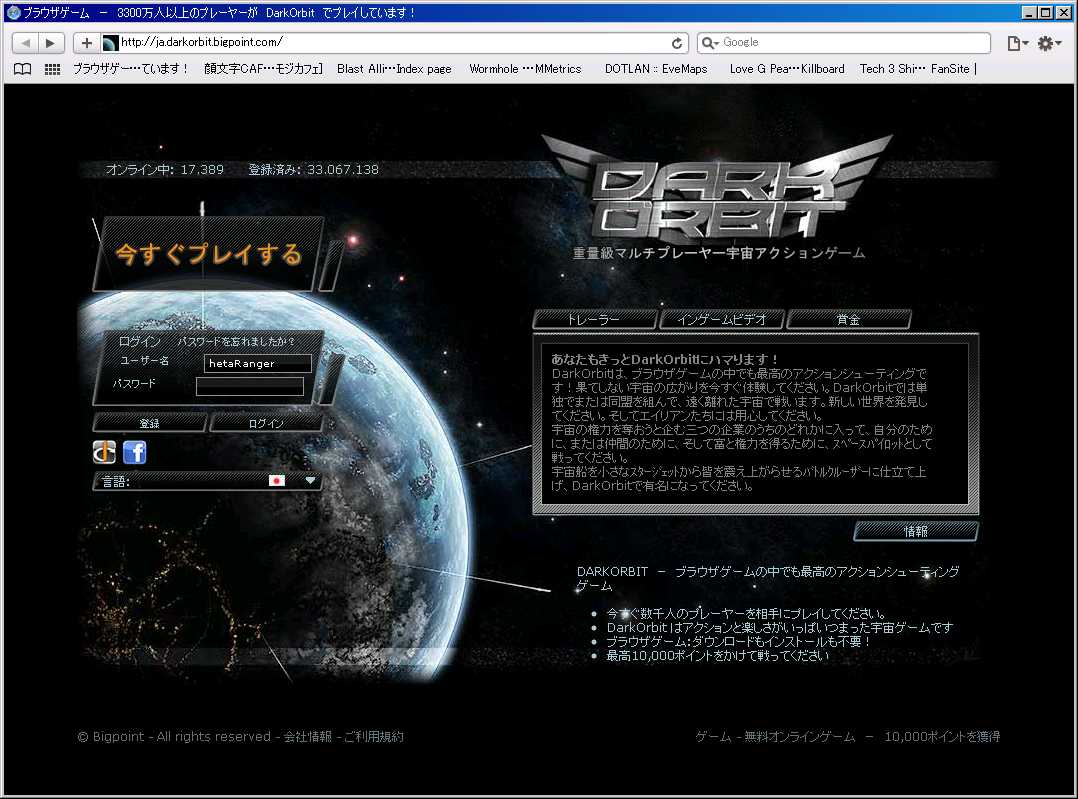Screen dimensions: 1078x799
Task: Click the heading あなたもきっとDarkOrbitにハマります！
Action: [x=665, y=359]
